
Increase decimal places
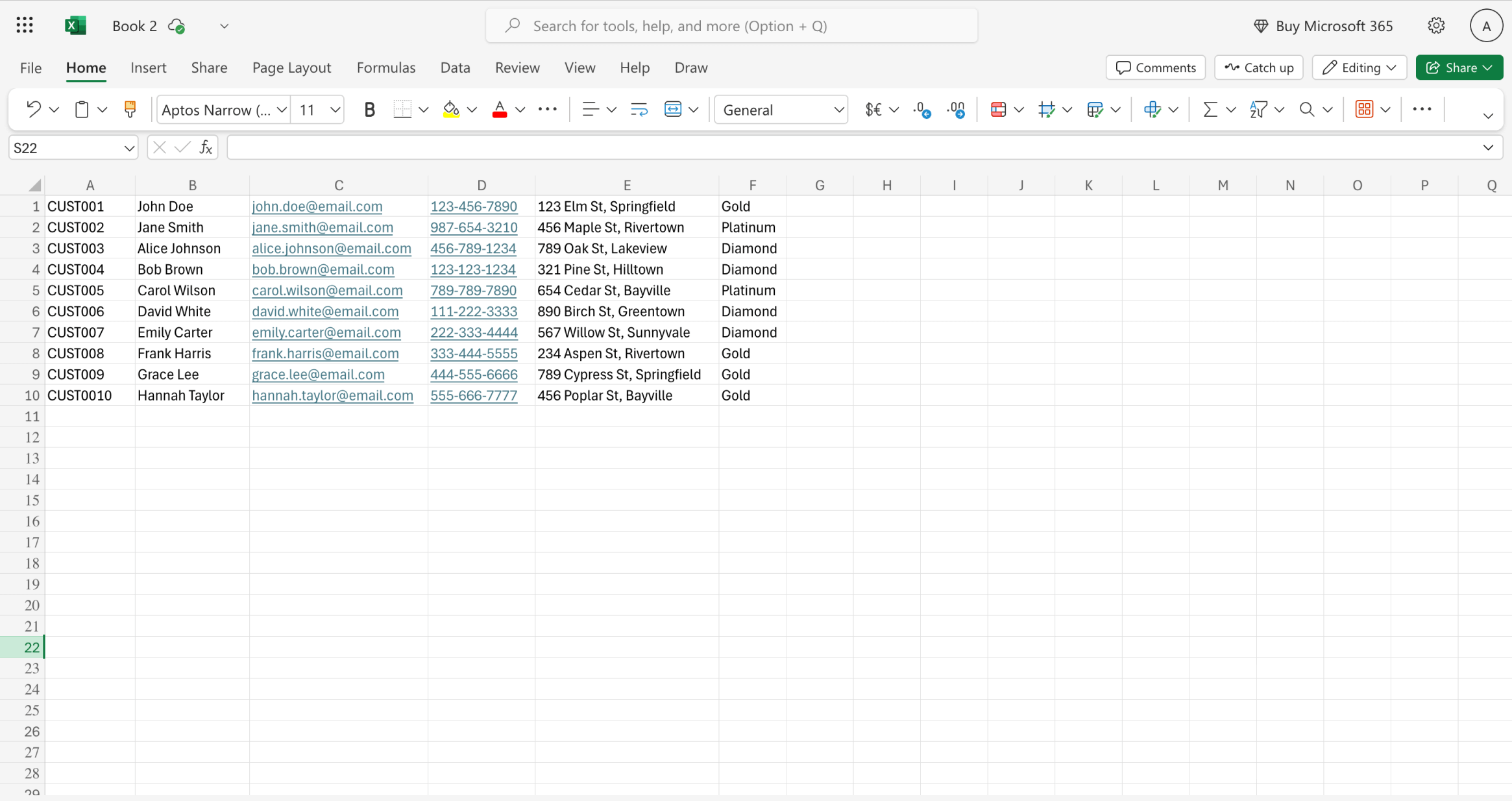click(x=956, y=110)
